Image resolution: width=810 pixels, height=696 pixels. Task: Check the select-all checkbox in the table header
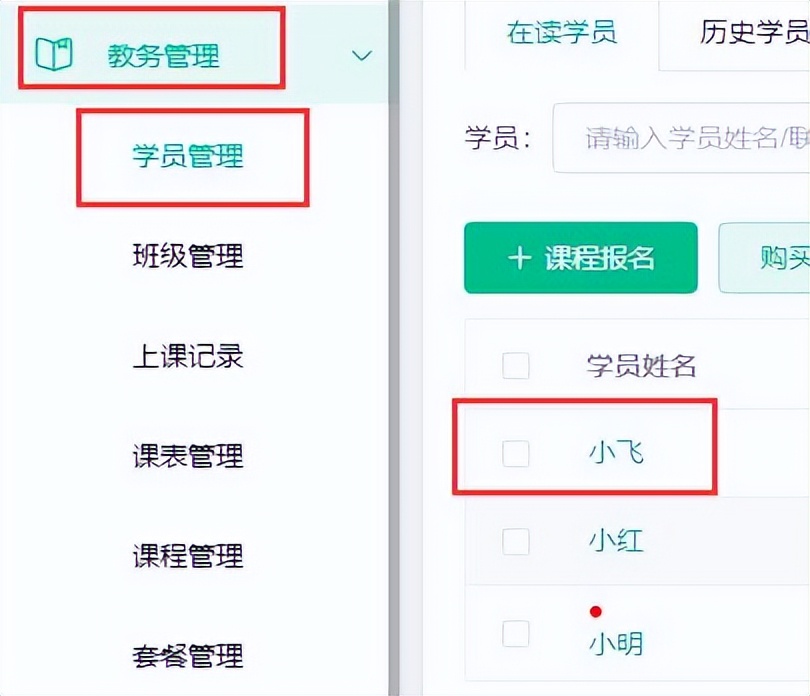515,366
